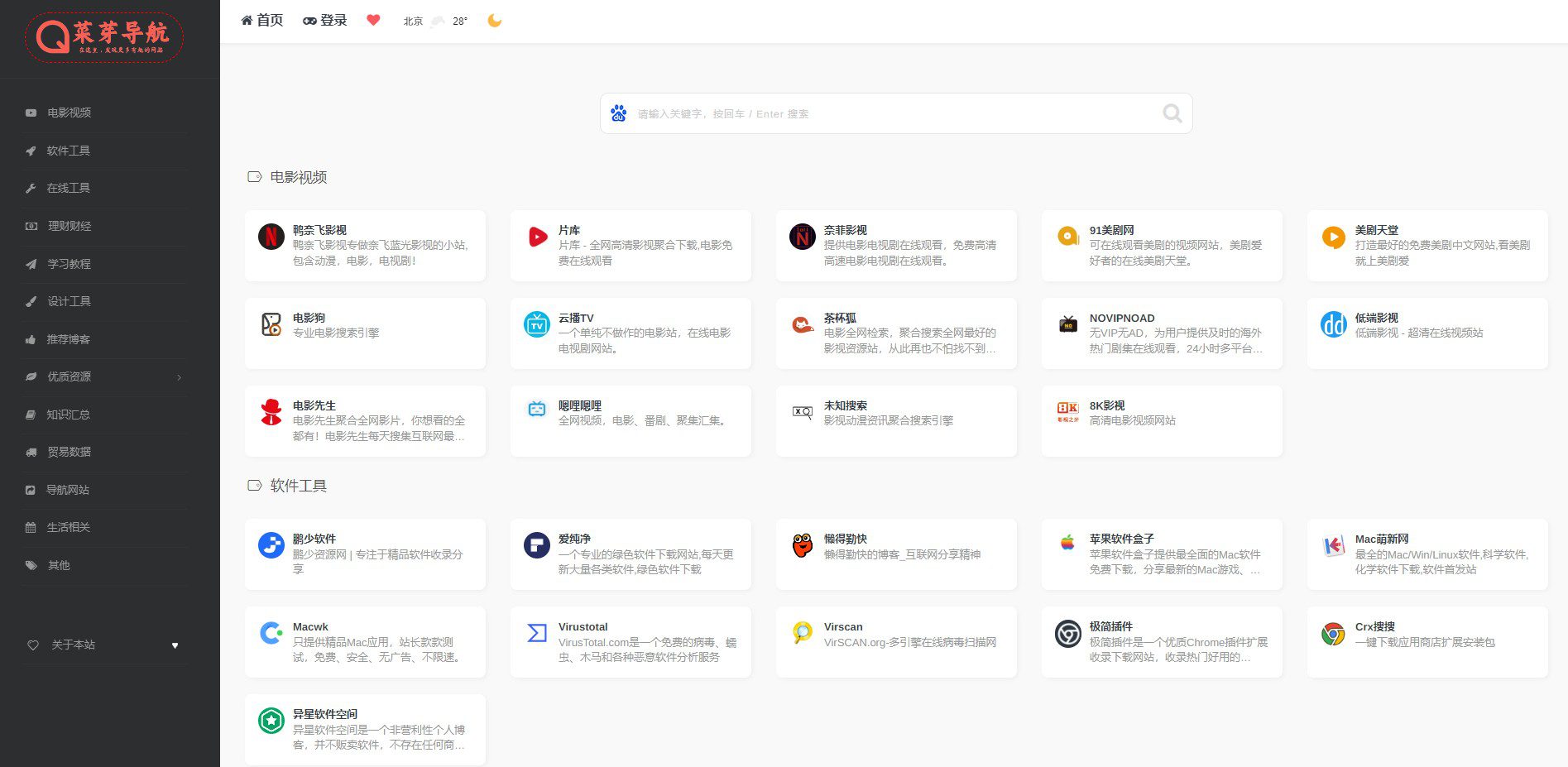Select 理财财经 in the sidebar
The image size is (1568, 767).
69,226
